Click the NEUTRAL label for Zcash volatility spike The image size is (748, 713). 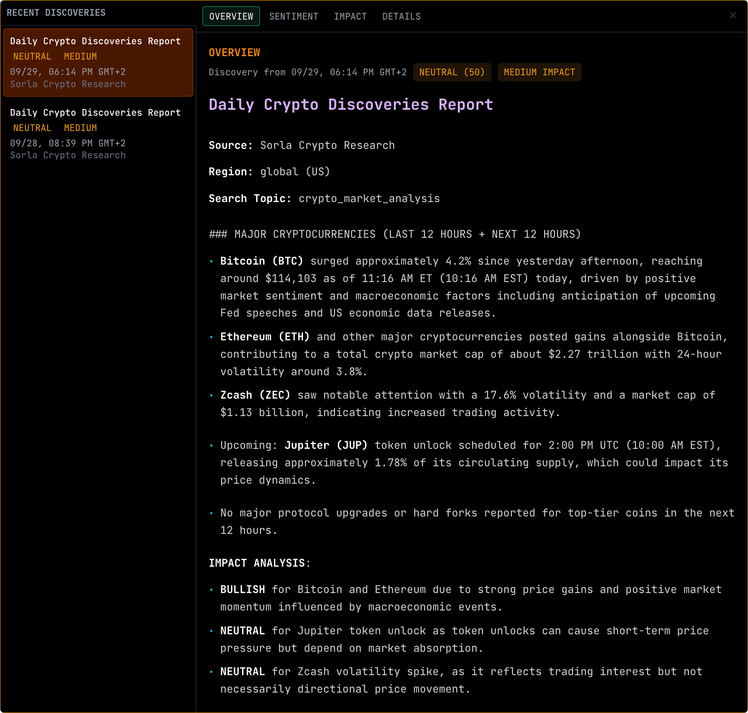click(242, 672)
